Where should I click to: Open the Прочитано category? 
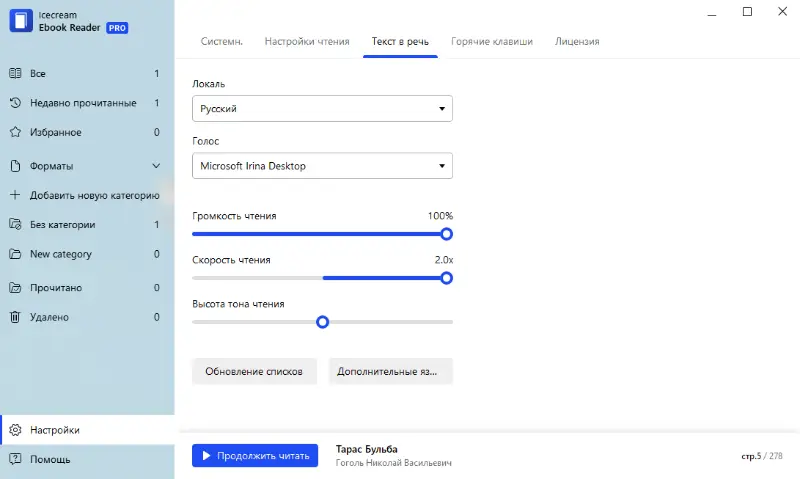tap(87, 288)
